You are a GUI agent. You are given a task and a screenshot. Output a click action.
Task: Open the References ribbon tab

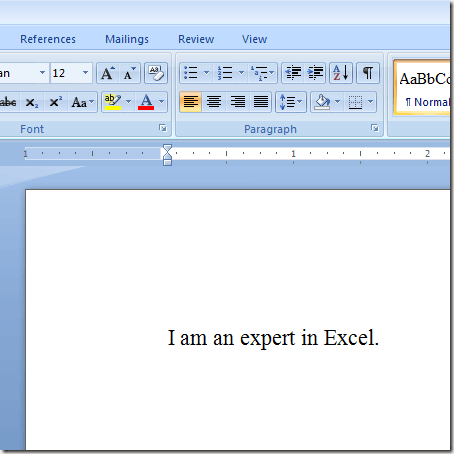point(48,39)
